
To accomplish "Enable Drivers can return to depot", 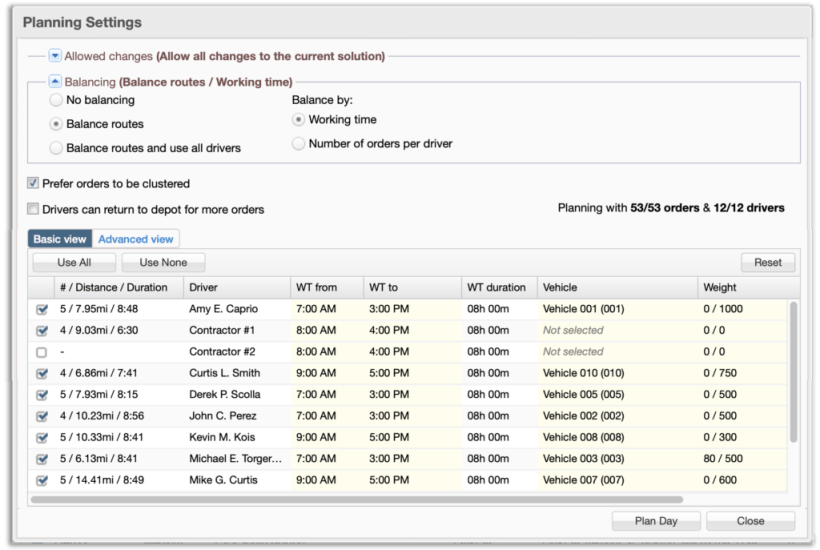I will (x=34, y=210).
